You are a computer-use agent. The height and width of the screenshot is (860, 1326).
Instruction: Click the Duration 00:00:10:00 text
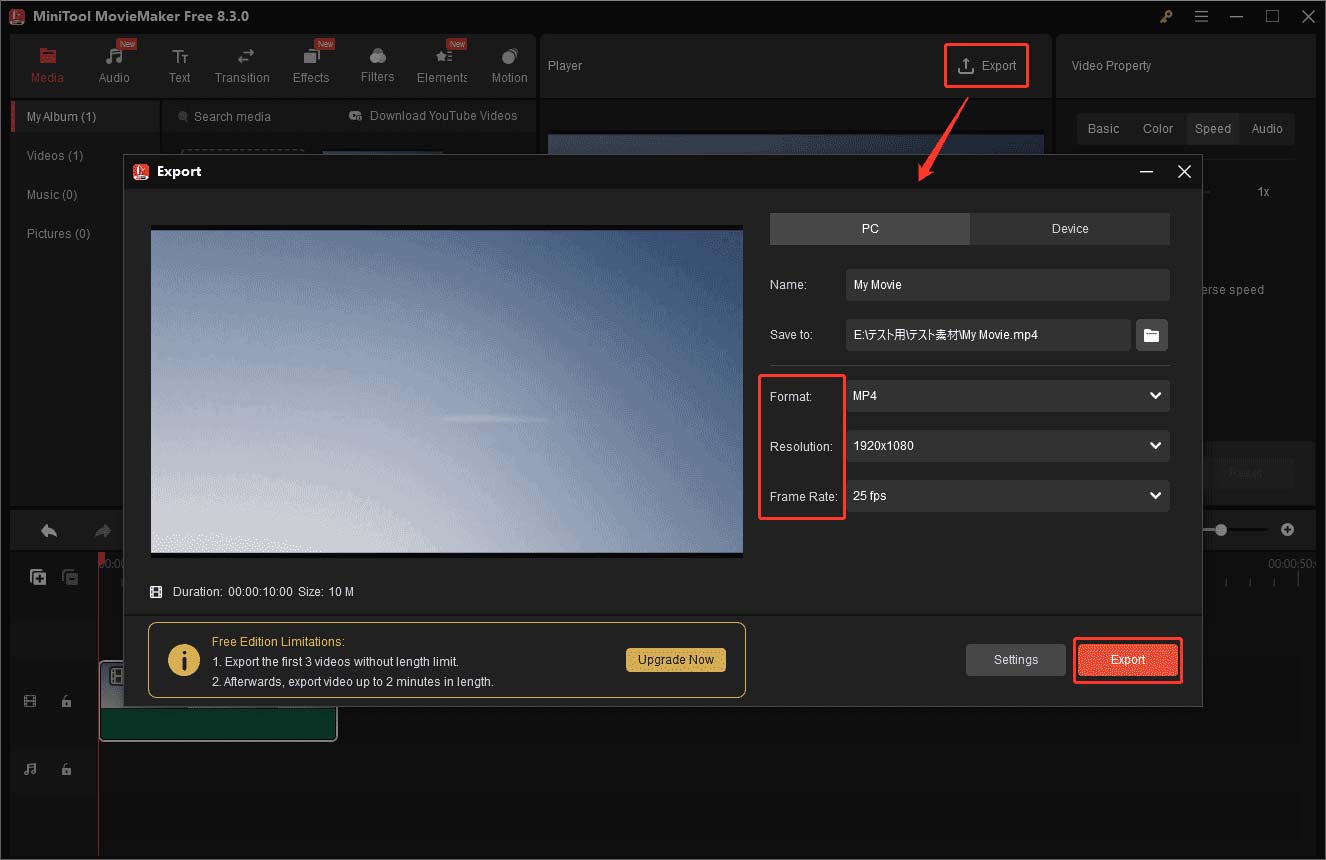(233, 592)
